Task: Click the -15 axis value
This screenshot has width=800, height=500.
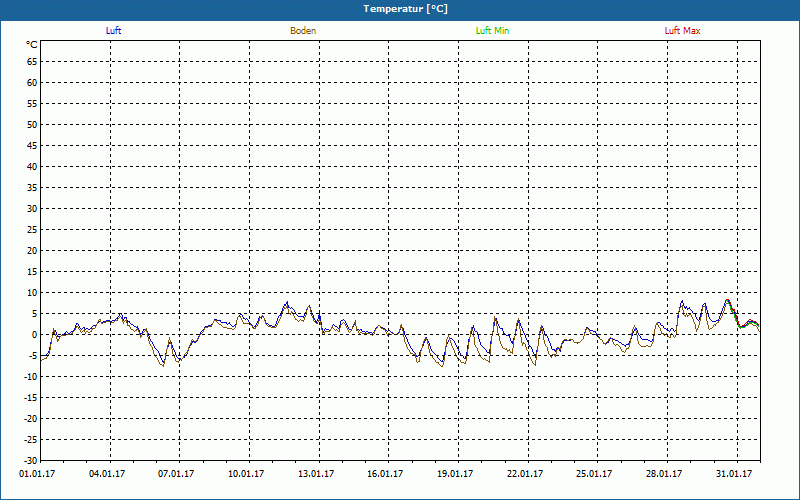Action: point(31,397)
